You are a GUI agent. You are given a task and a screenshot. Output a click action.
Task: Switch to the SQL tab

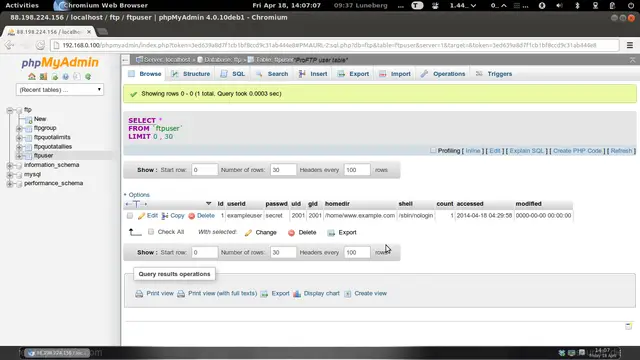point(233,74)
